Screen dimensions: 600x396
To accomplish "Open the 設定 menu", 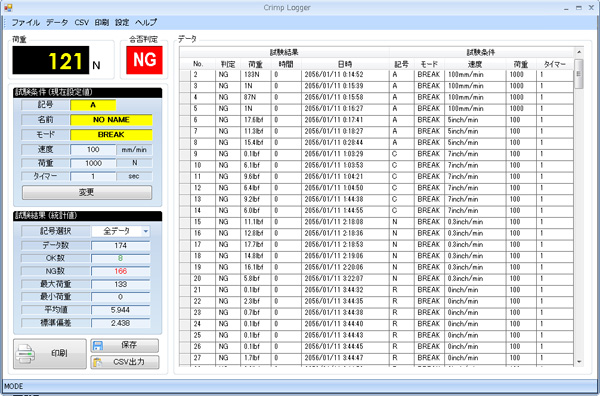I will point(122,23).
